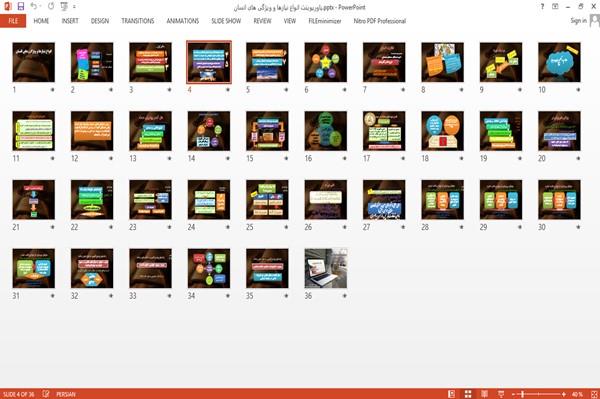Start Slide Show from status bar
This screenshot has height=399, width=600.
coord(501,394)
